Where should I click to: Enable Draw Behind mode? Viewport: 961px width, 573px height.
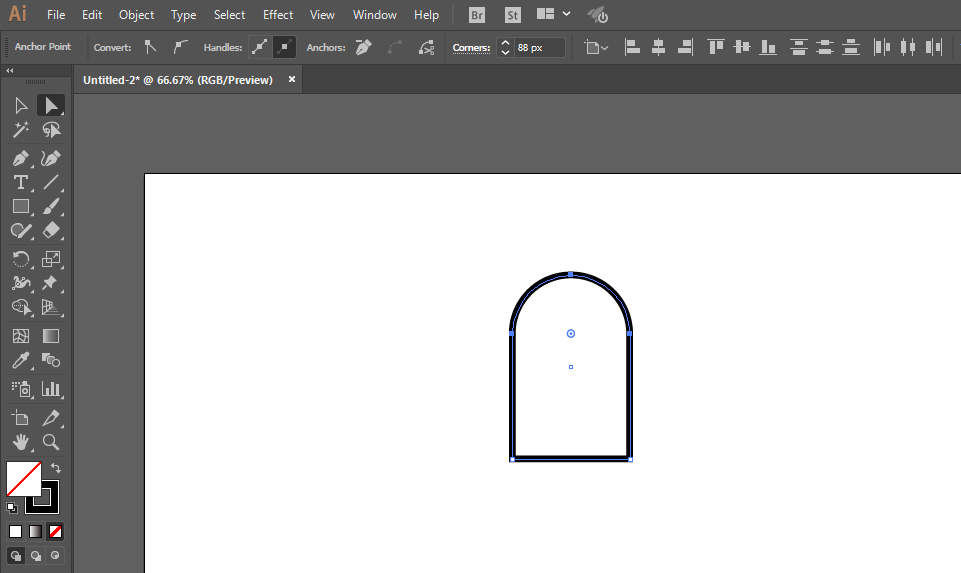coord(36,555)
